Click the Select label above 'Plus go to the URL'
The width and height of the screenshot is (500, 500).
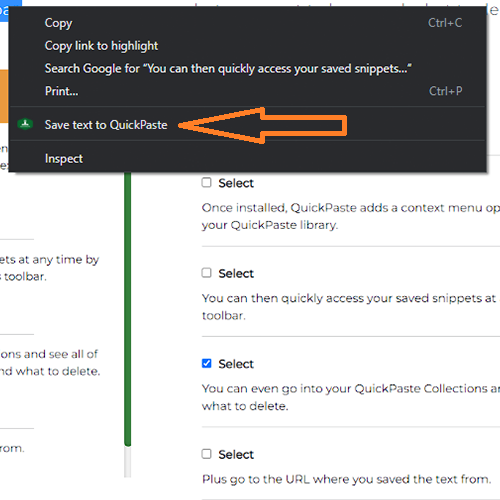(x=236, y=455)
